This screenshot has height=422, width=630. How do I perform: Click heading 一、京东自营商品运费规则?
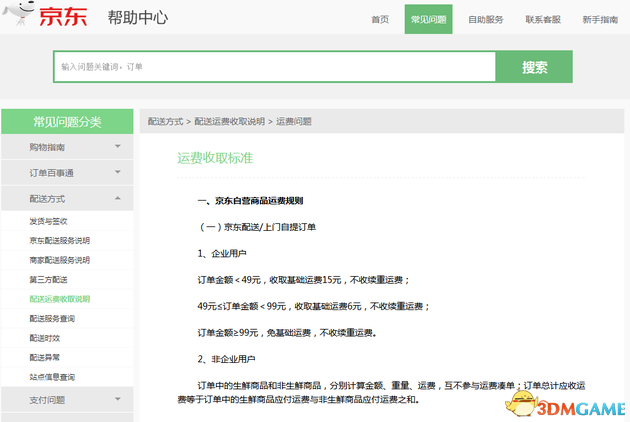[250, 201]
